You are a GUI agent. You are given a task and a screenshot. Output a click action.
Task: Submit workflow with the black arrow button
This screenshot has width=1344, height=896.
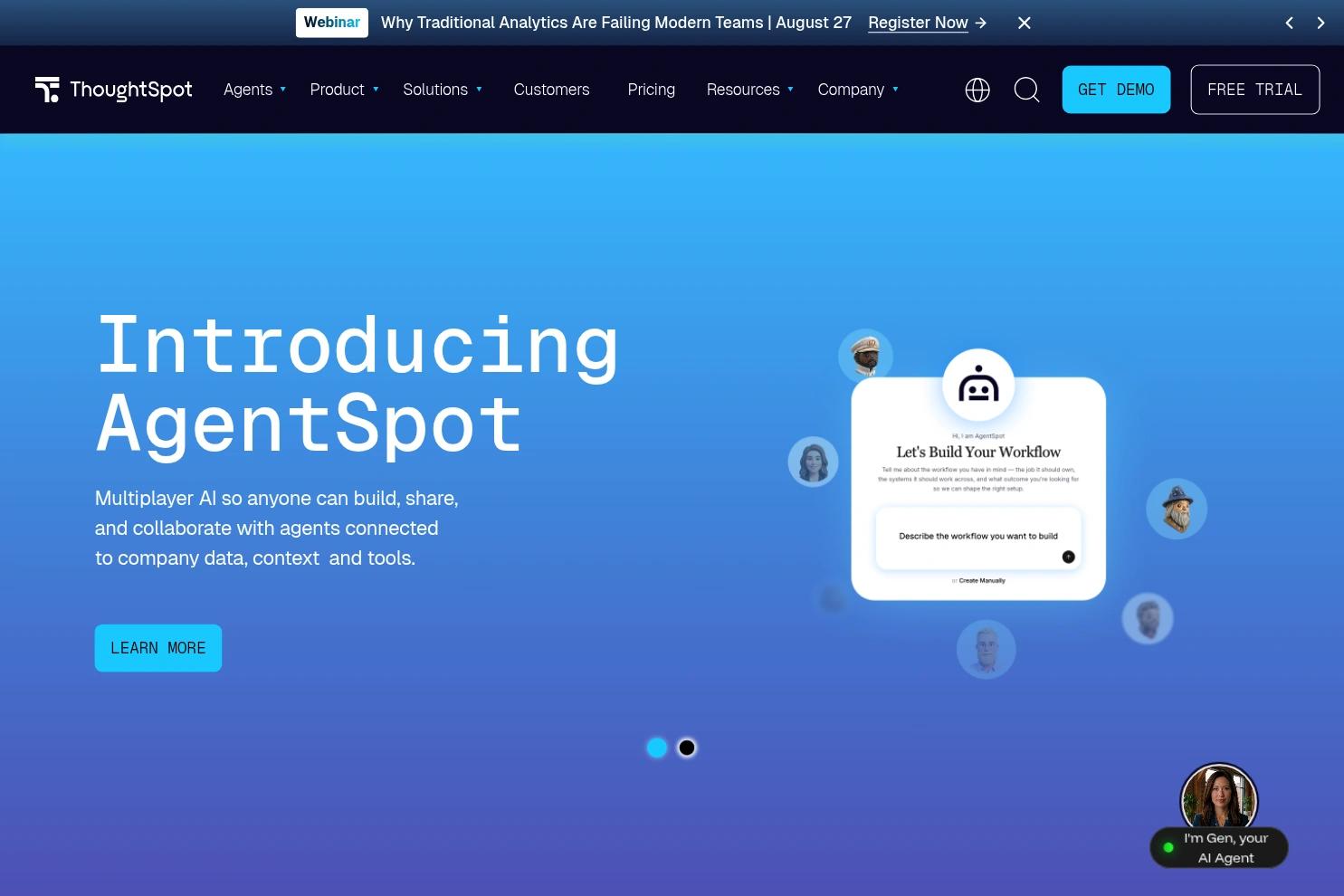point(1068,557)
